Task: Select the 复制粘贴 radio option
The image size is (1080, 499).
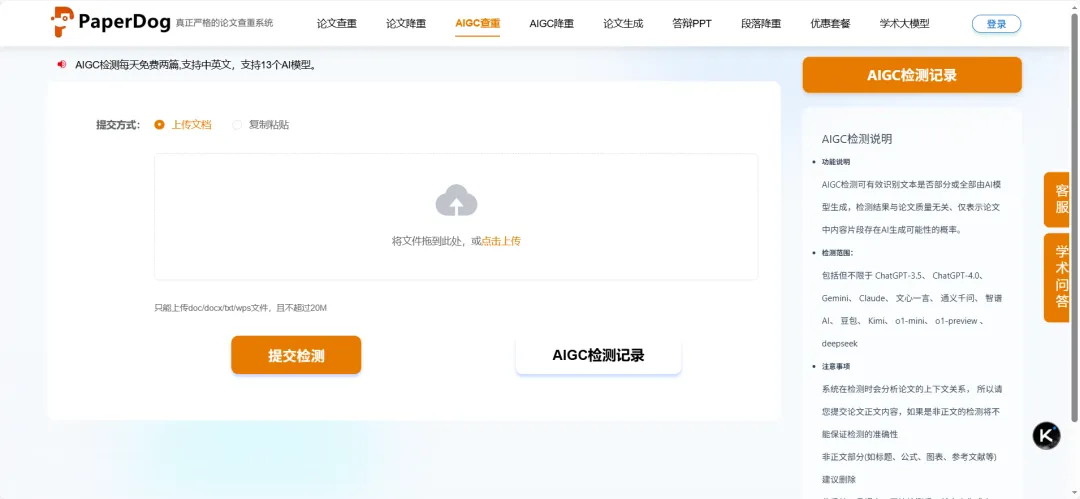Action: point(260,125)
